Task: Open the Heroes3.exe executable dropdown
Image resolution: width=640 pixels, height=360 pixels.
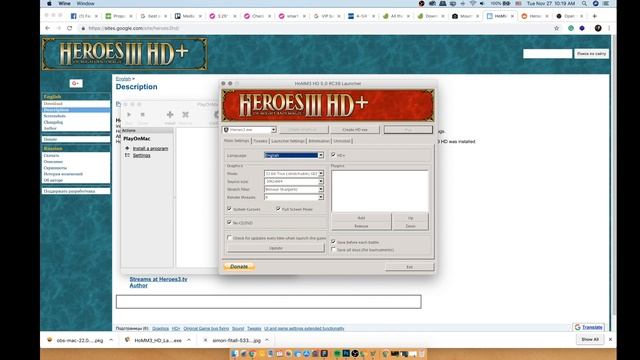Action: point(250,130)
